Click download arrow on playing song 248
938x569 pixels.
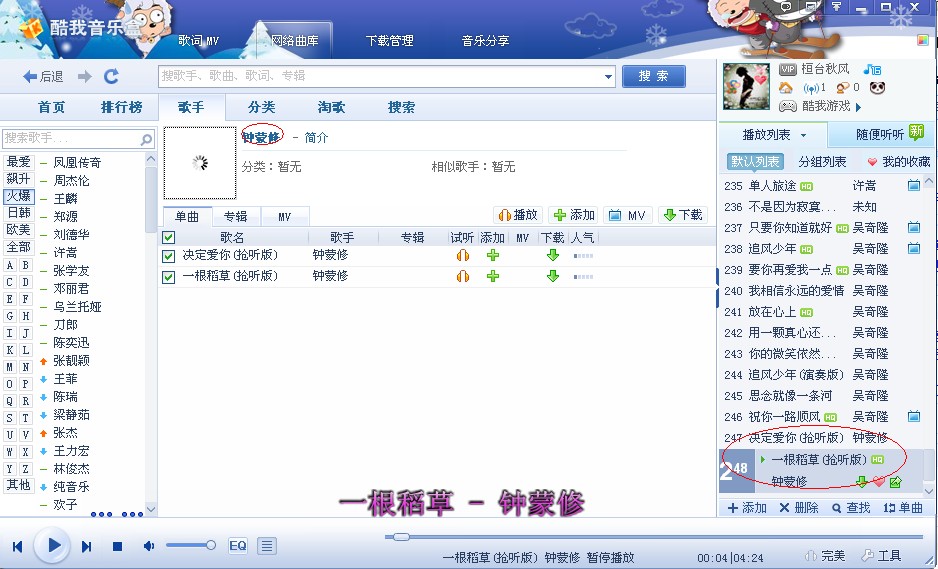click(861, 482)
